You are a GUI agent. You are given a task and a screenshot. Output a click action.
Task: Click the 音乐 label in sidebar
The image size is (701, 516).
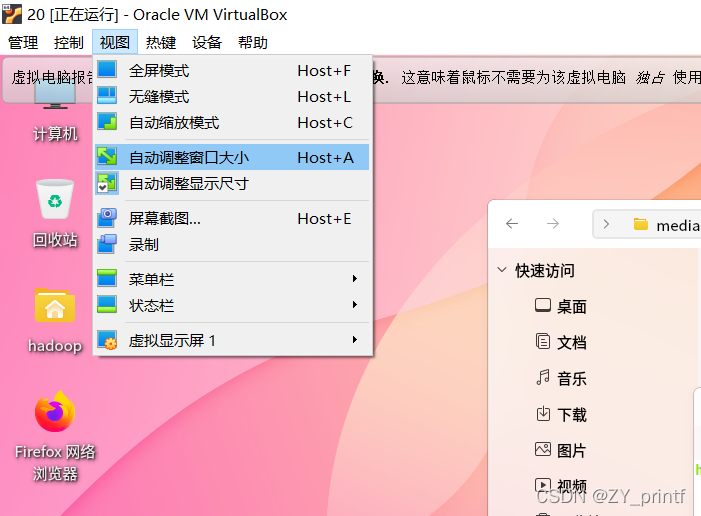click(x=572, y=379)
